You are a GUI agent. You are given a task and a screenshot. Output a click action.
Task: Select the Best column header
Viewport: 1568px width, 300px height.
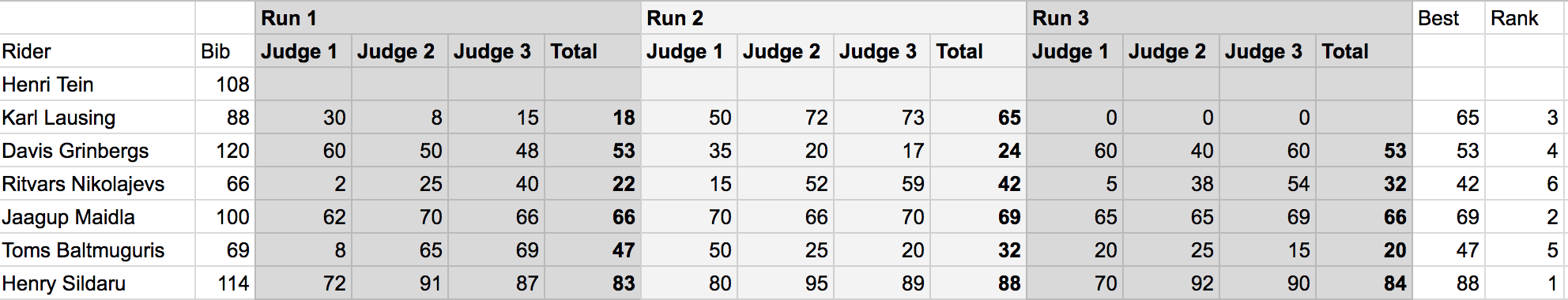[x=1449, y=17]
